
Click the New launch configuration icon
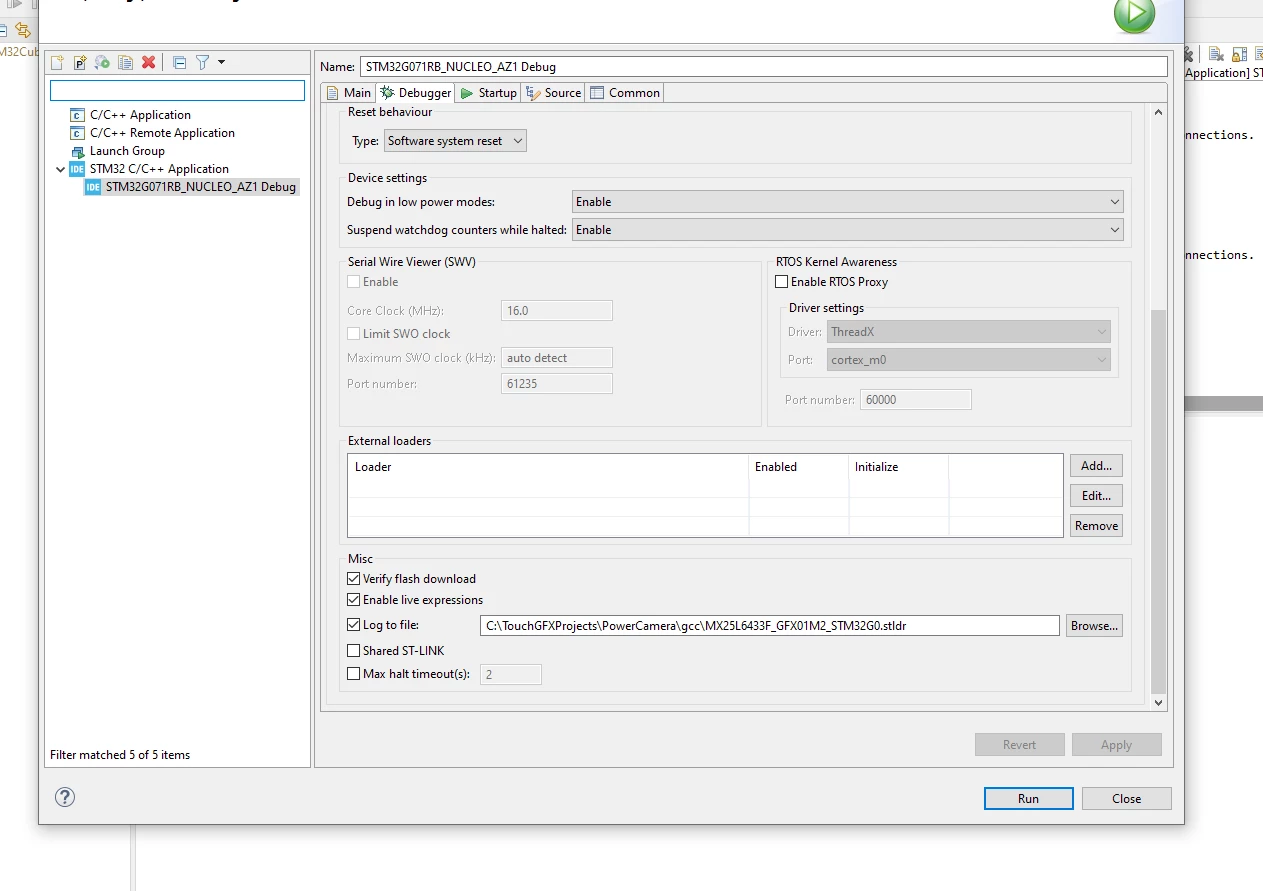(x=57, y=62)
